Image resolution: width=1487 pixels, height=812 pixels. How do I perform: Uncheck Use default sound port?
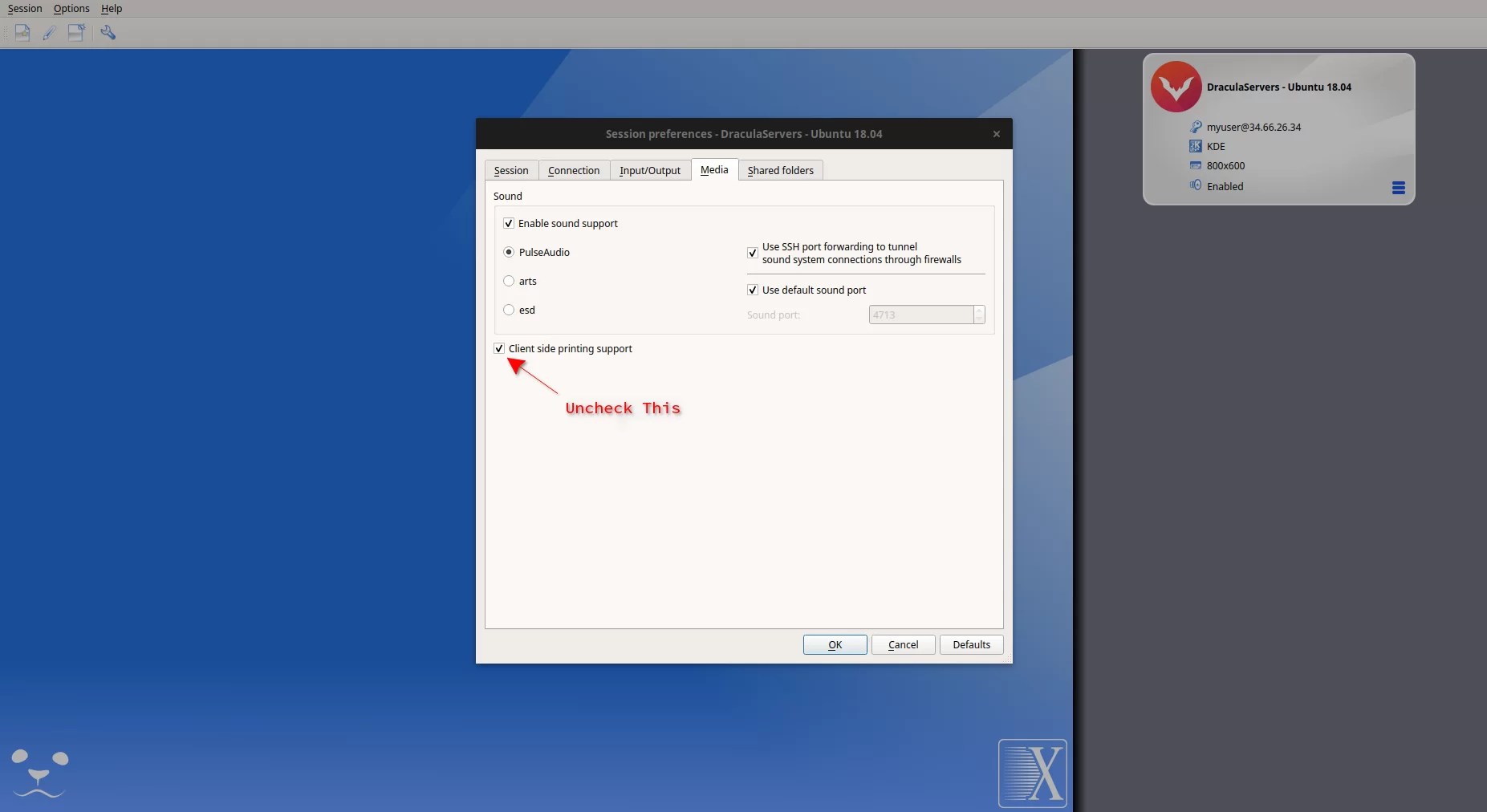click(x=752, y=290)
